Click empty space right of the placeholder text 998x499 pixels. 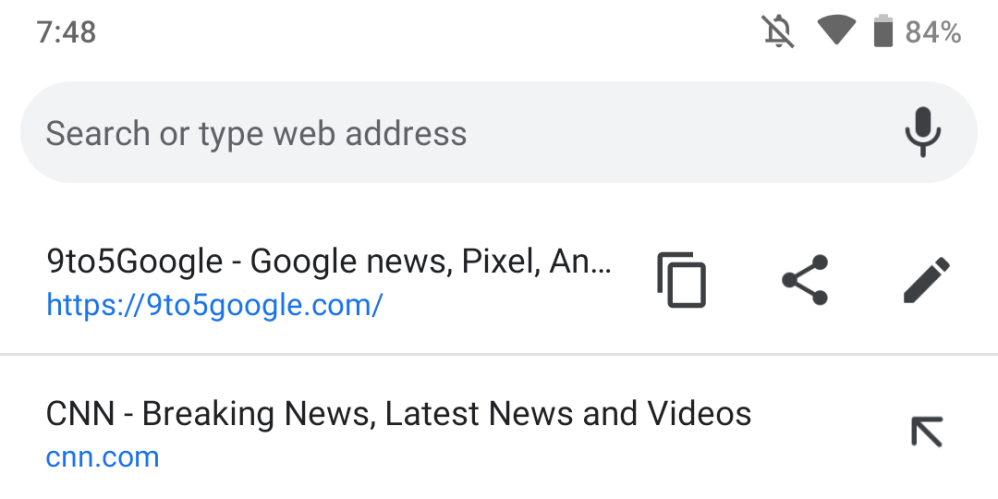click(x=680, y=133)
